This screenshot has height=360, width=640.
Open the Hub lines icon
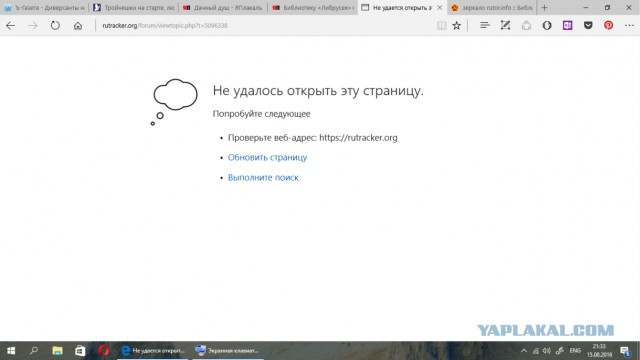[x=484, y=25]
